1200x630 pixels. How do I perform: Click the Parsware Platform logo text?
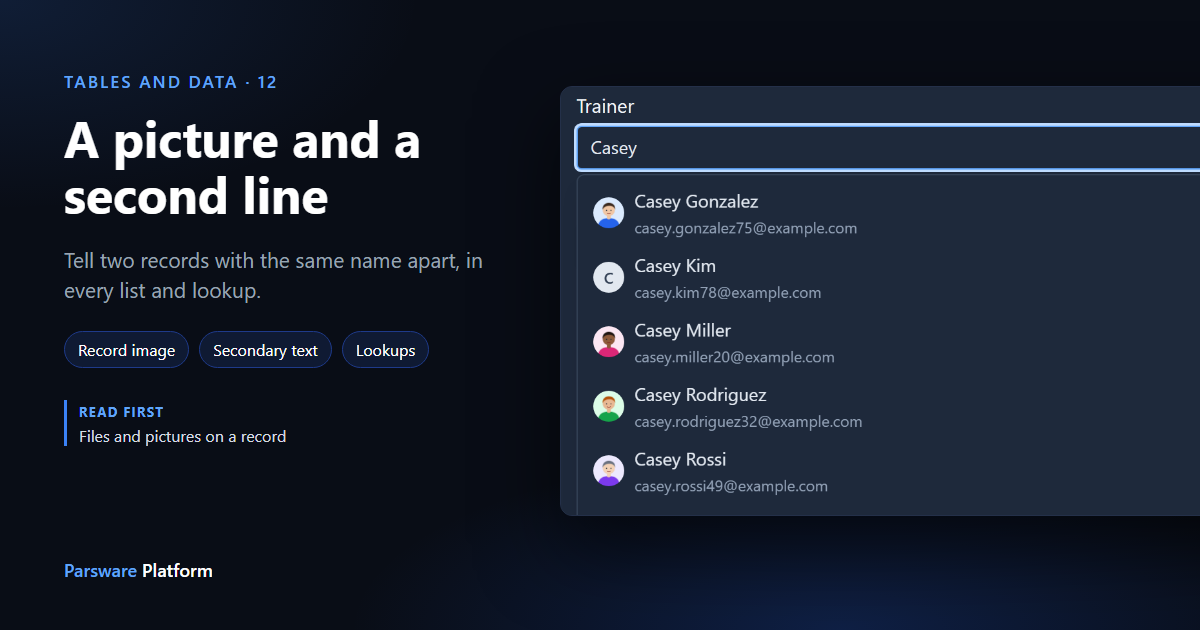(x=138, y=571)
